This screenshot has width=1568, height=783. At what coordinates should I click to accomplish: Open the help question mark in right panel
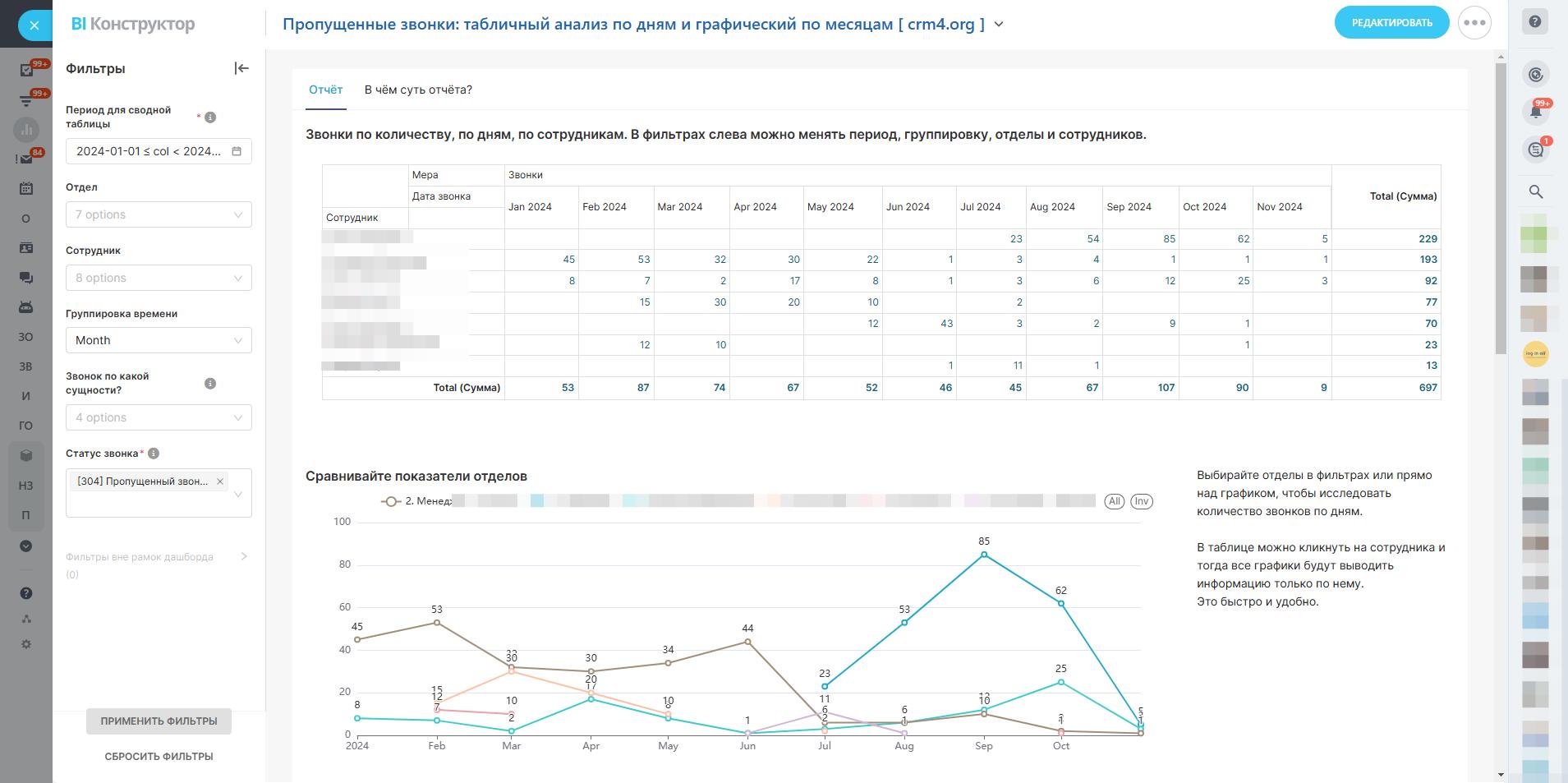coord(1534,22)
